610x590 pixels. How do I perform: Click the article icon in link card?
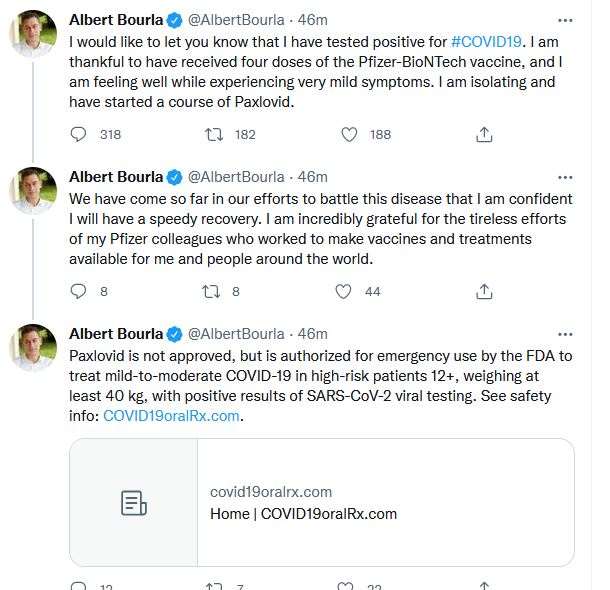pyautogui.click(x=134, y=503)
